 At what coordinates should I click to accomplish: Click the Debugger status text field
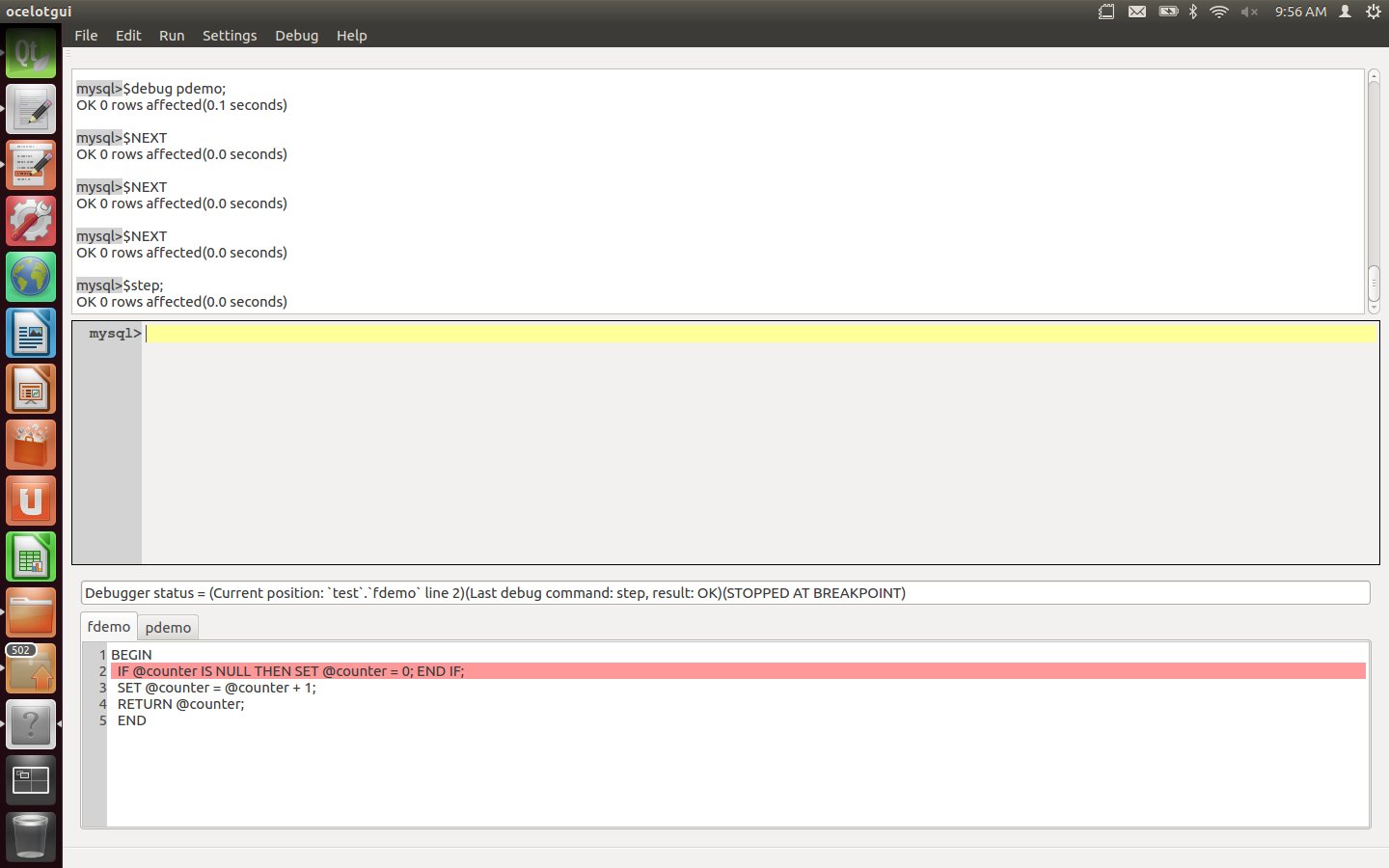coord(725,593)
